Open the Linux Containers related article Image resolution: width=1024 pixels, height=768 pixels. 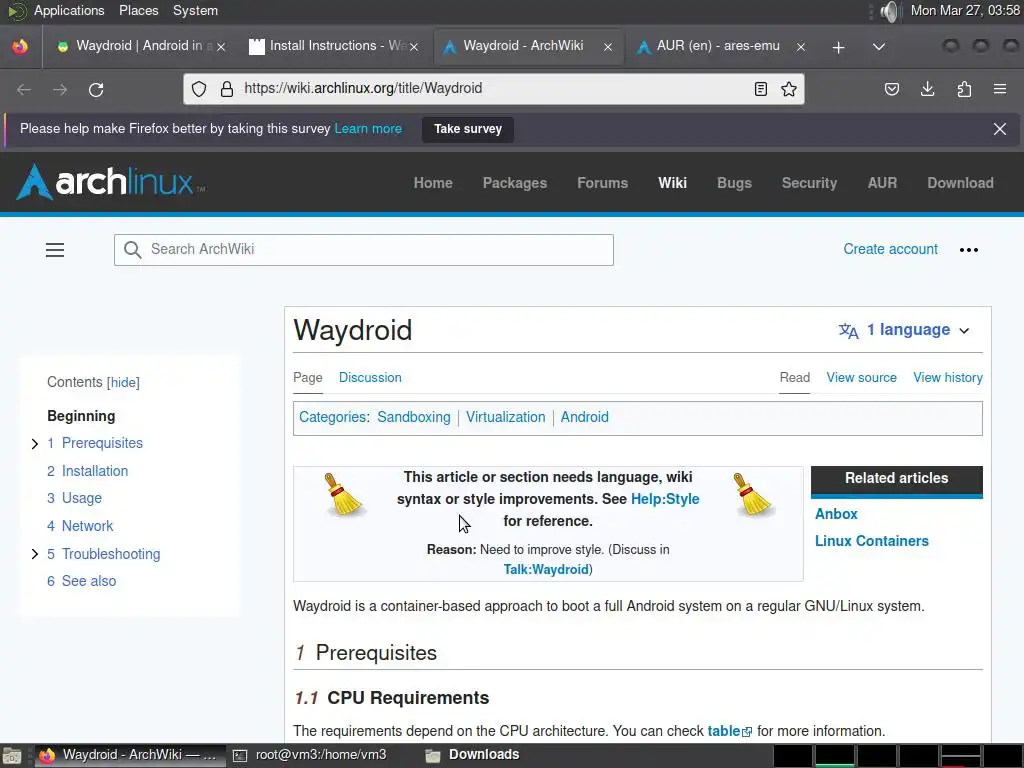point(871,541)
